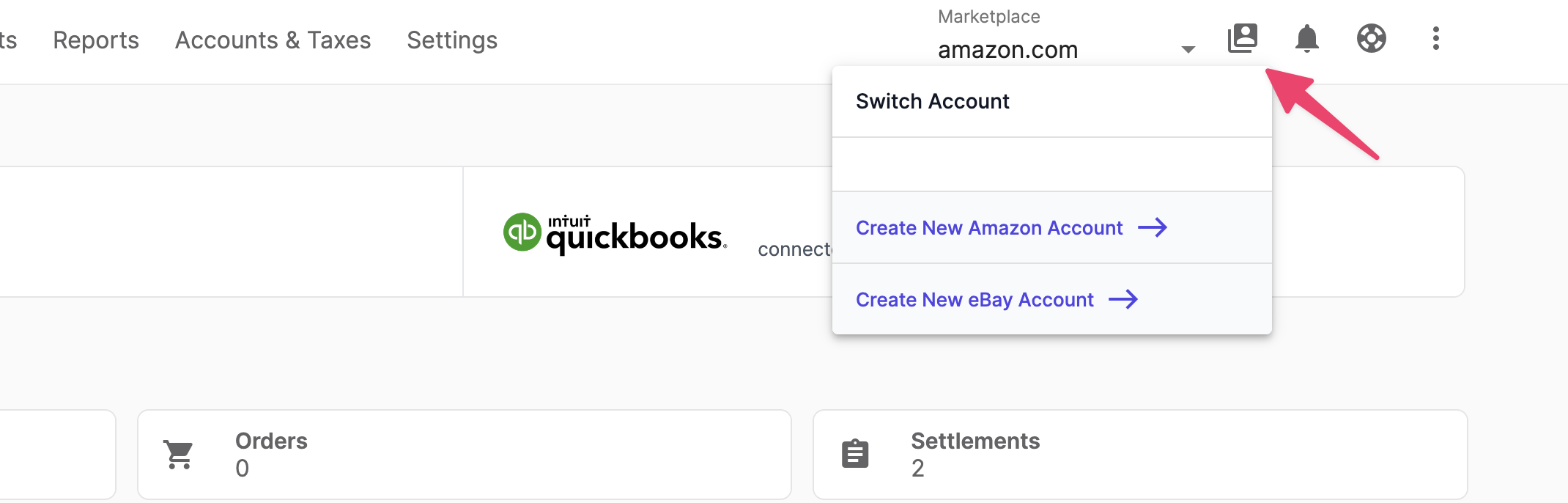Click the Settlements clipboard icon
1568x503 pixels.
tap(855, 454)
